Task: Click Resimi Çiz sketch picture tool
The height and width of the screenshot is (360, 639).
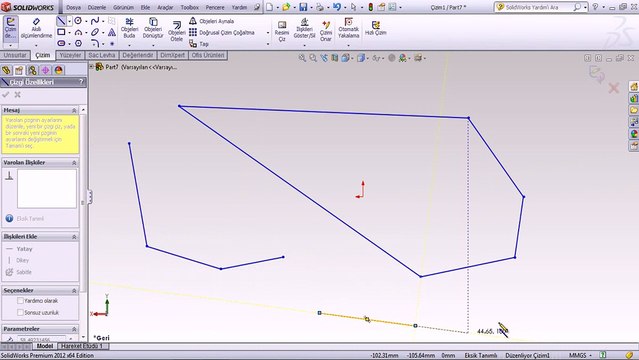Action: tap(282, 31)
